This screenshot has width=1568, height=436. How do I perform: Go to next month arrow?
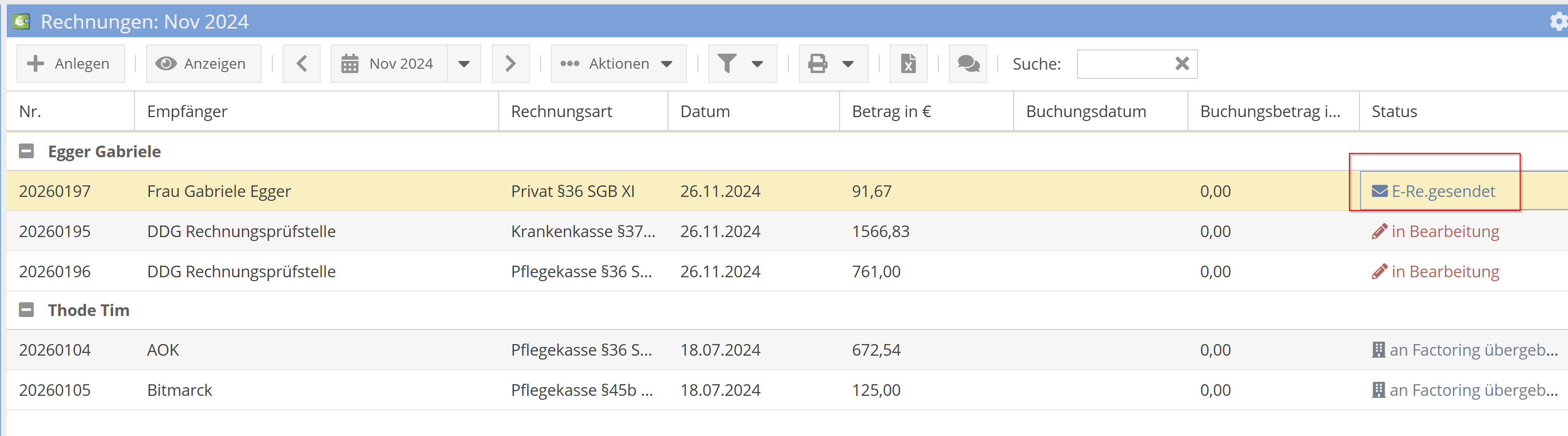coord(510,64)
